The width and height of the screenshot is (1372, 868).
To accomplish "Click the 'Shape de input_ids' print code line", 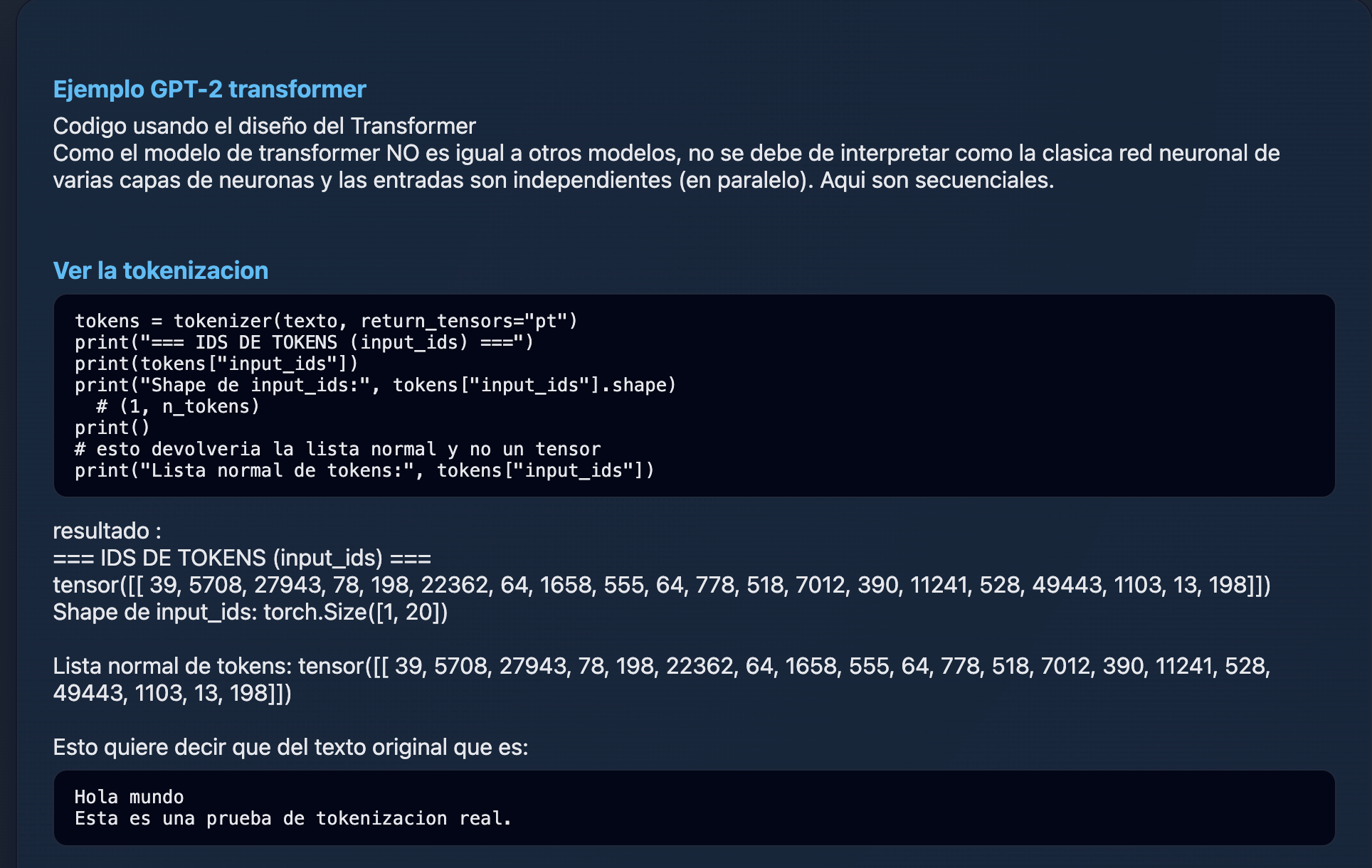I will (375, 385).
